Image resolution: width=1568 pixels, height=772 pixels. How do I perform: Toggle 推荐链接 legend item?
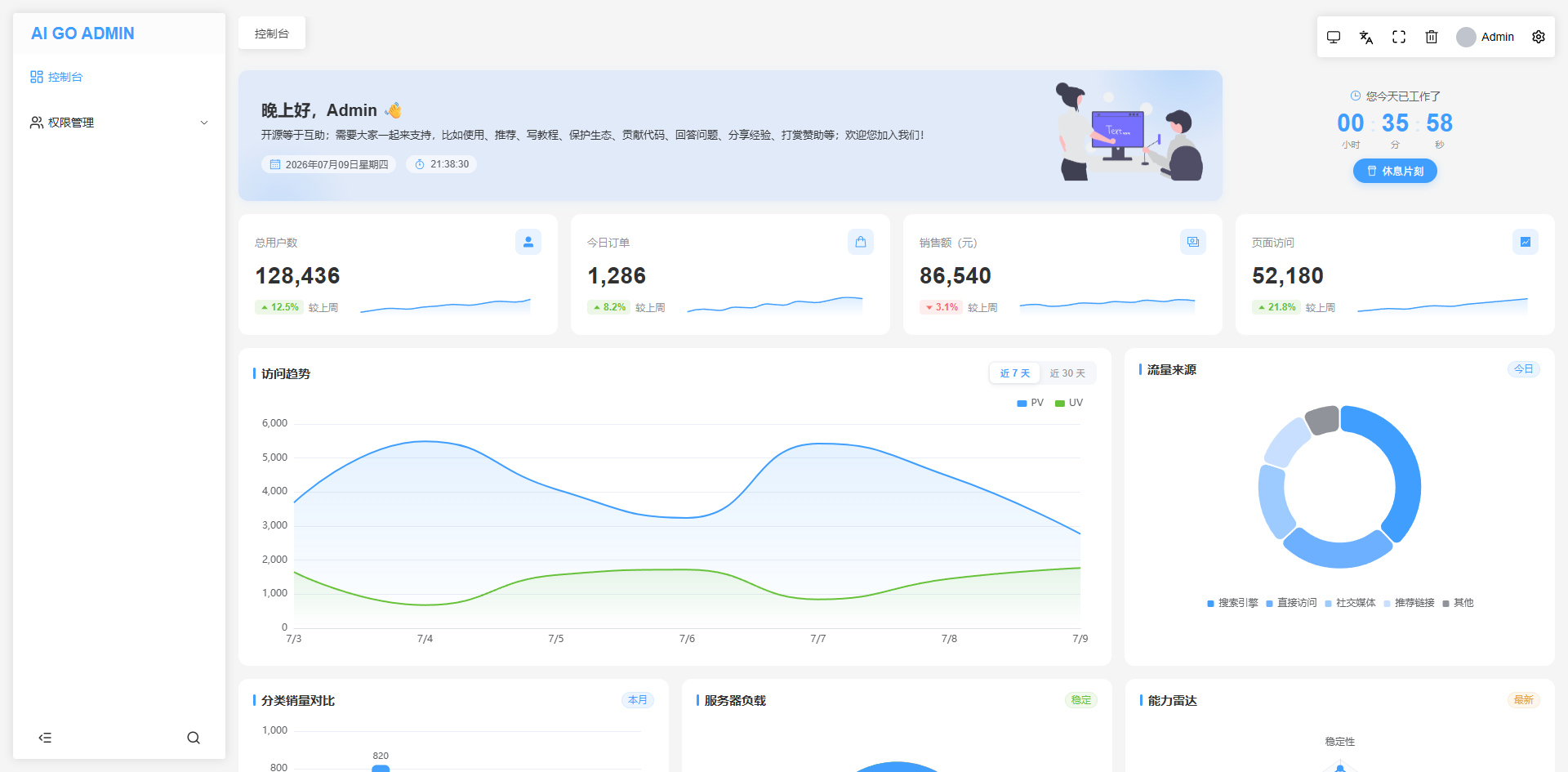pyautogui.click(x=1409, y=603)
